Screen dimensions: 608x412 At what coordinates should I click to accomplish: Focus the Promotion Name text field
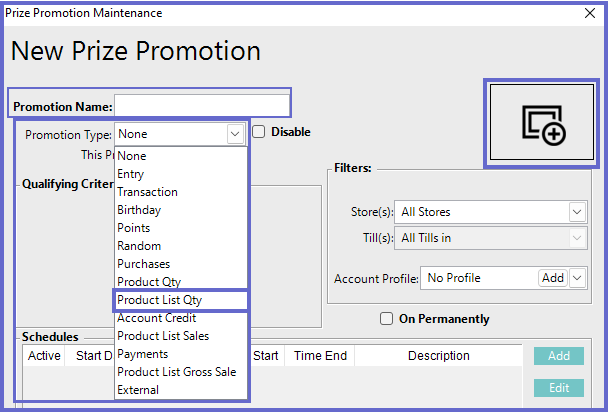click(201, 106)
